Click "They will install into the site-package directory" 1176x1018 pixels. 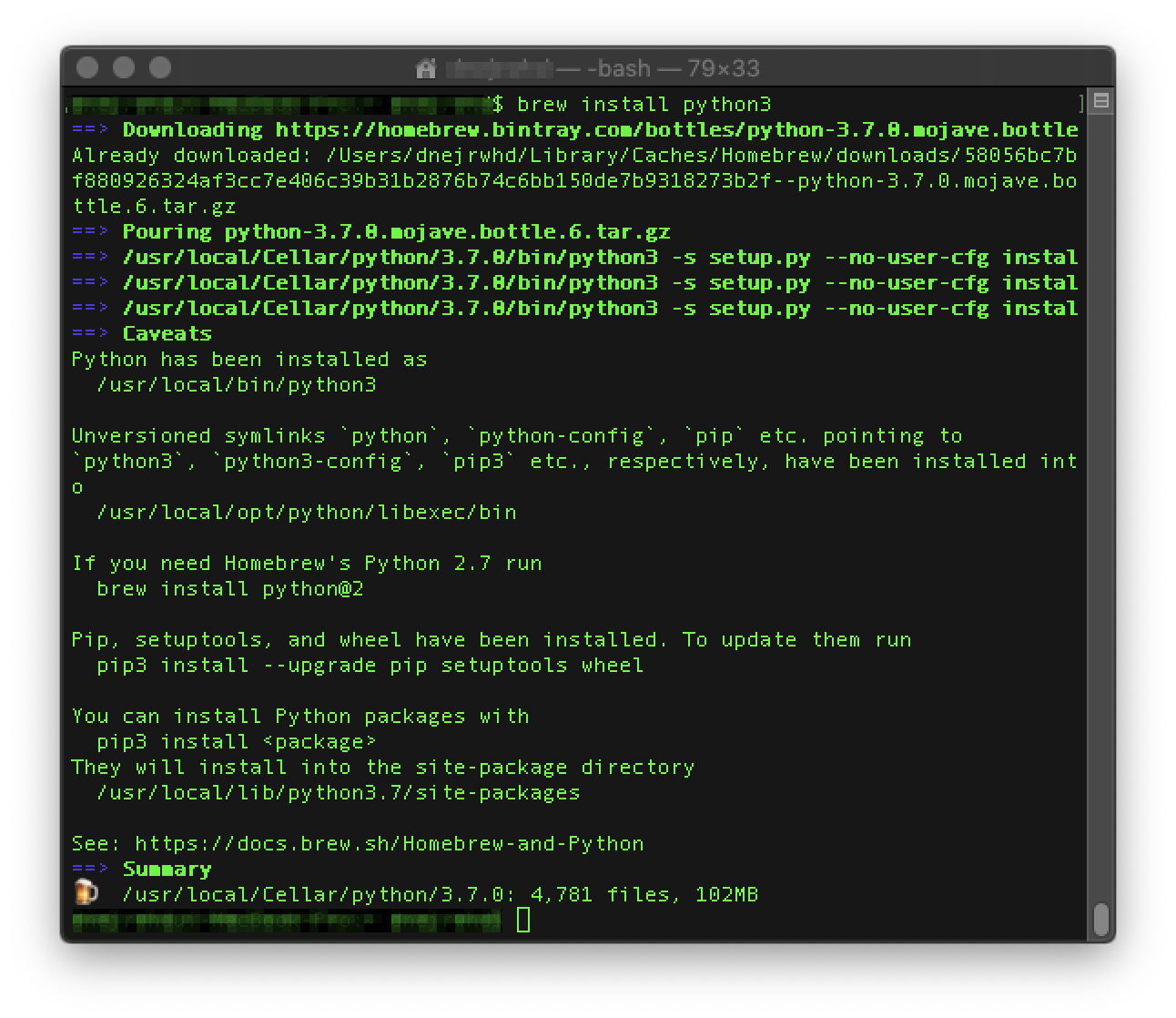pos(383,767)
